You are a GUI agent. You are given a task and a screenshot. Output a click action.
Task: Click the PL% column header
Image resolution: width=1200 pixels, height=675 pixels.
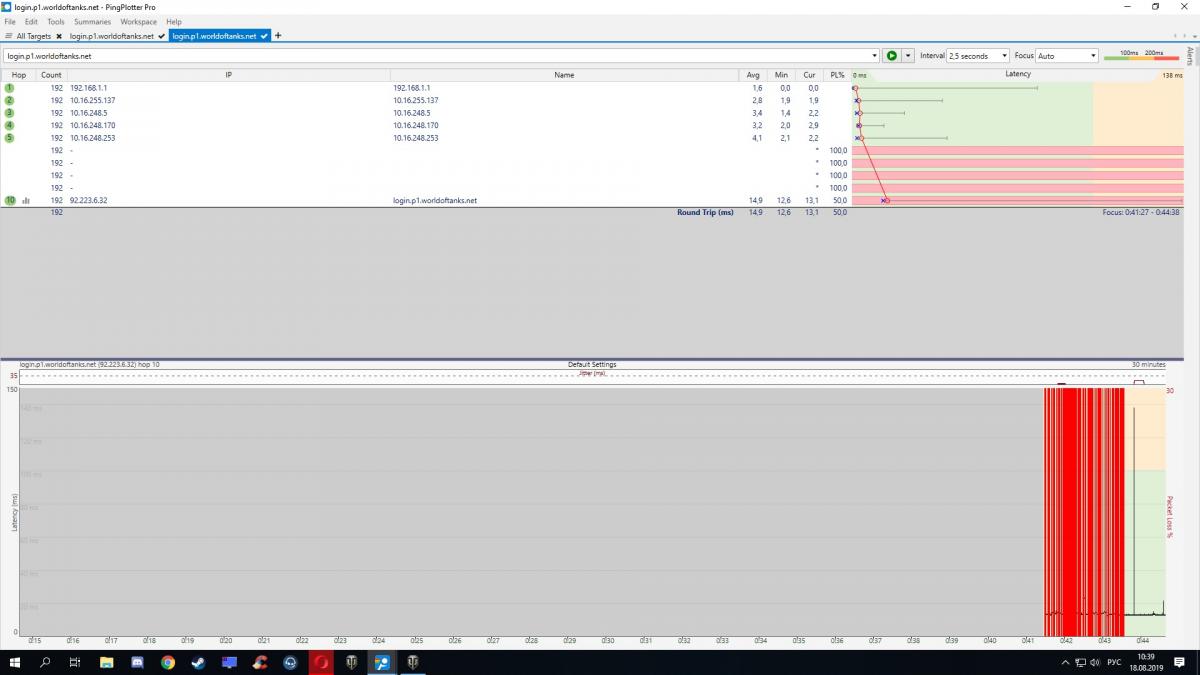coord(837,75)
